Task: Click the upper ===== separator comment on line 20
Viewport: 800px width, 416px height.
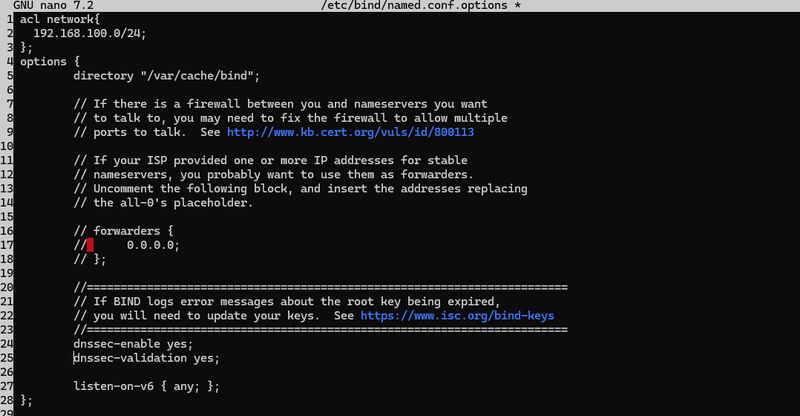Action: coord(320,288)
